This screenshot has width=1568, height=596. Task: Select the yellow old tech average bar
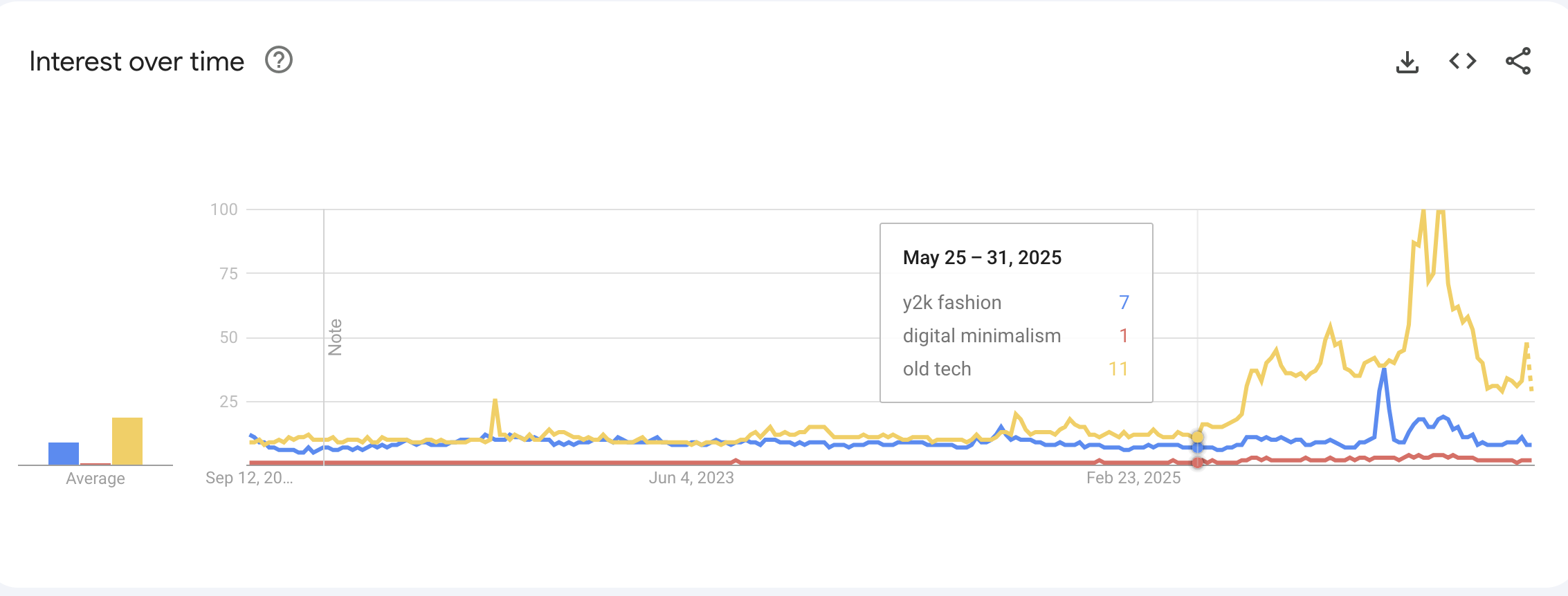pos(127,441)
